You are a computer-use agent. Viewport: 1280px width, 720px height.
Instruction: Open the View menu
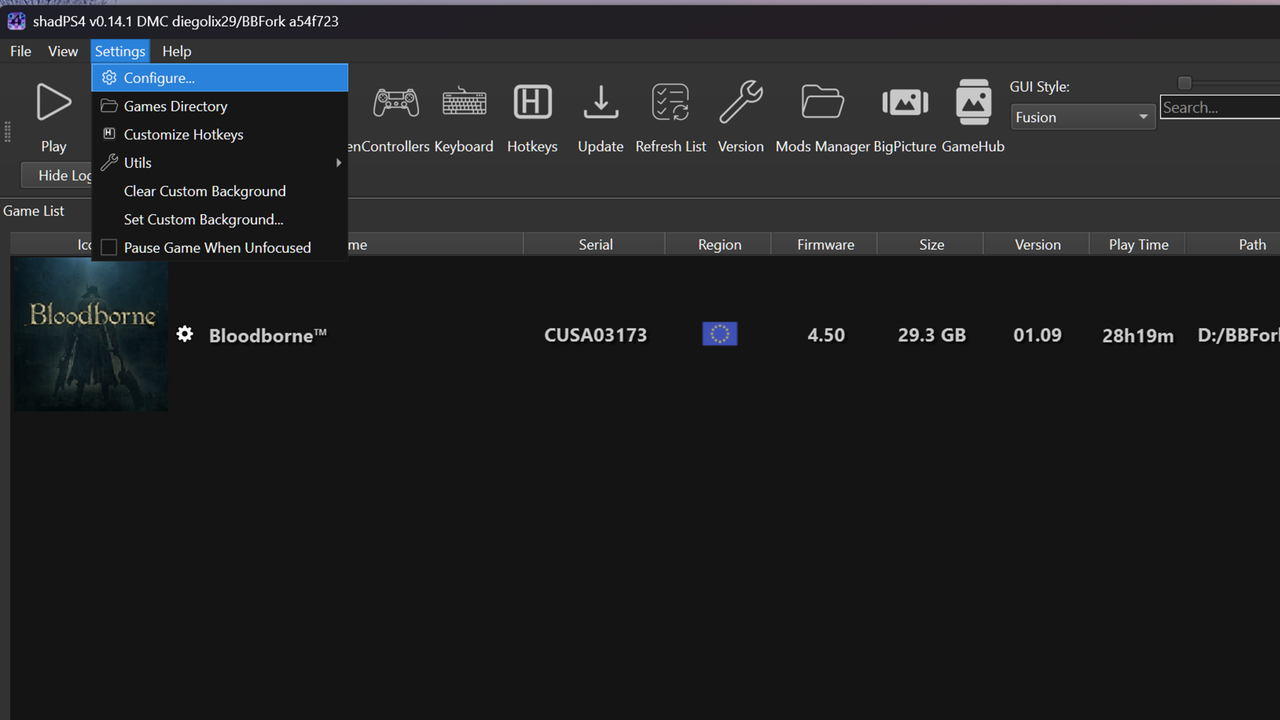tap(63, 51)
